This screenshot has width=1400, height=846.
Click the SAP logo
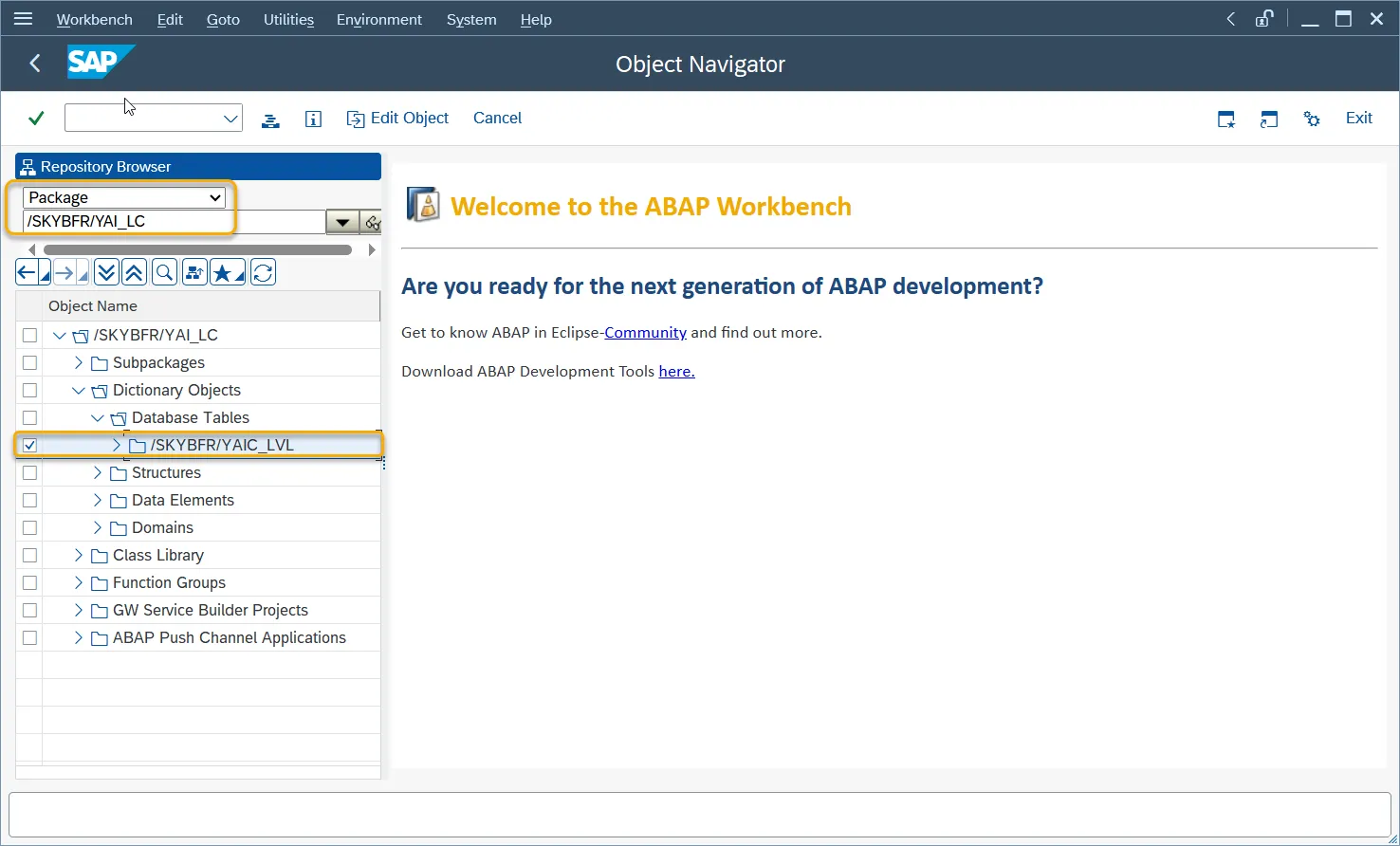pos(101,63)
